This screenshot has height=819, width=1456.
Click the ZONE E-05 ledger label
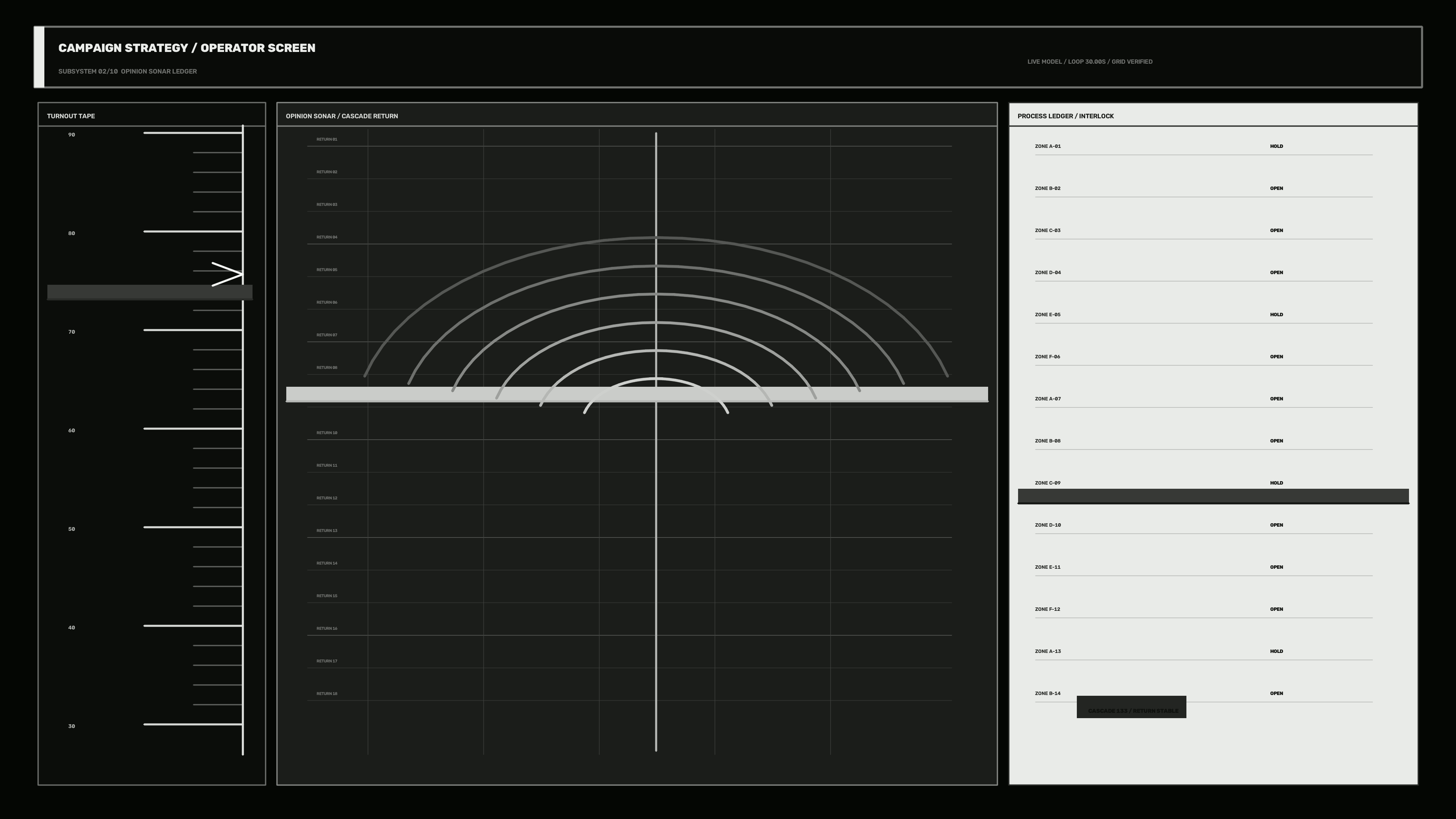(x=1048, y=315)
